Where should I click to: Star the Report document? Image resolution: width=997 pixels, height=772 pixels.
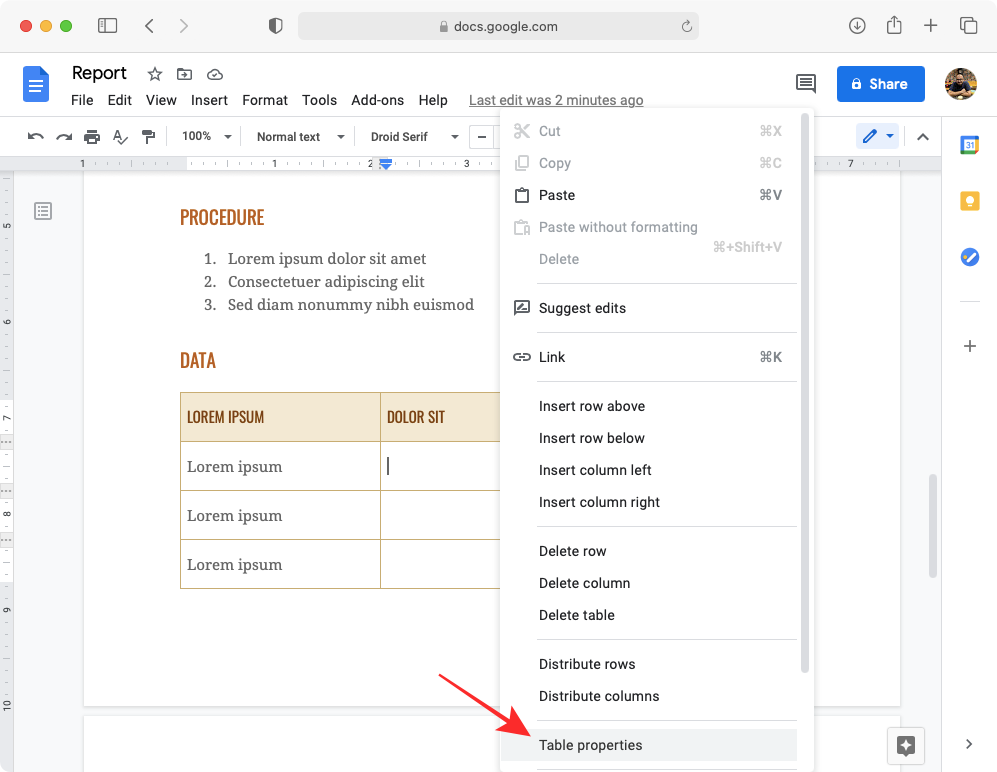154,74
